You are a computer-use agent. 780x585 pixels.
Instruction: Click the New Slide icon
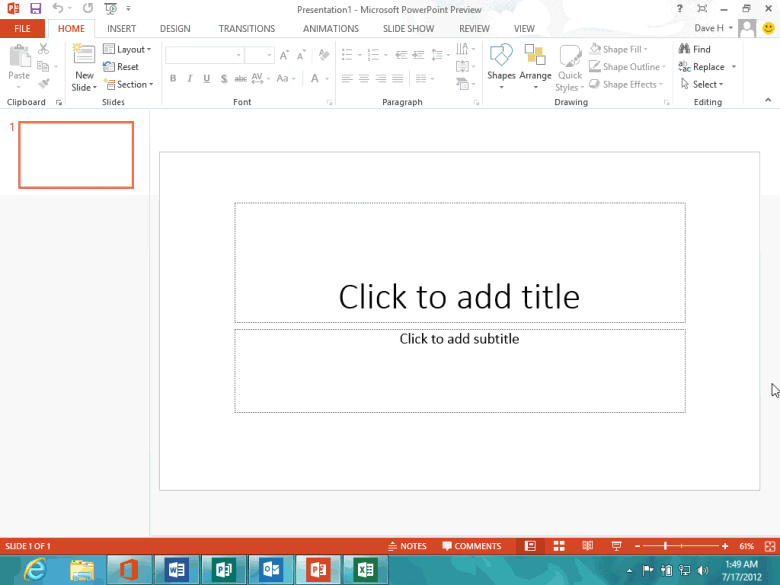[x=84, y=55]
